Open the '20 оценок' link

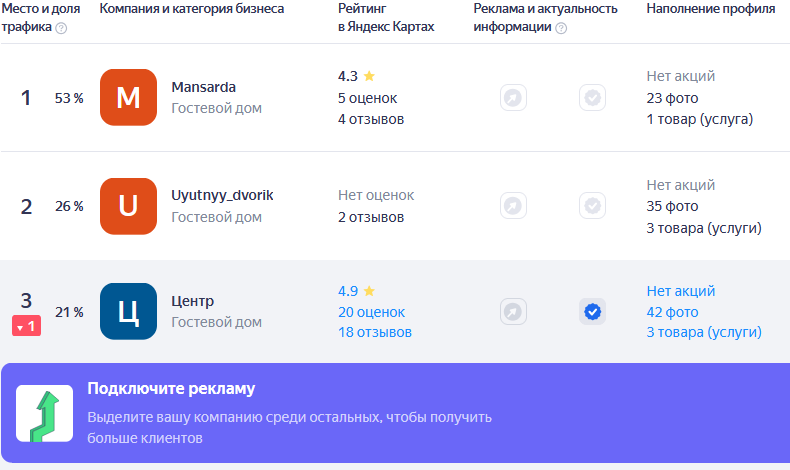[371, 312]
